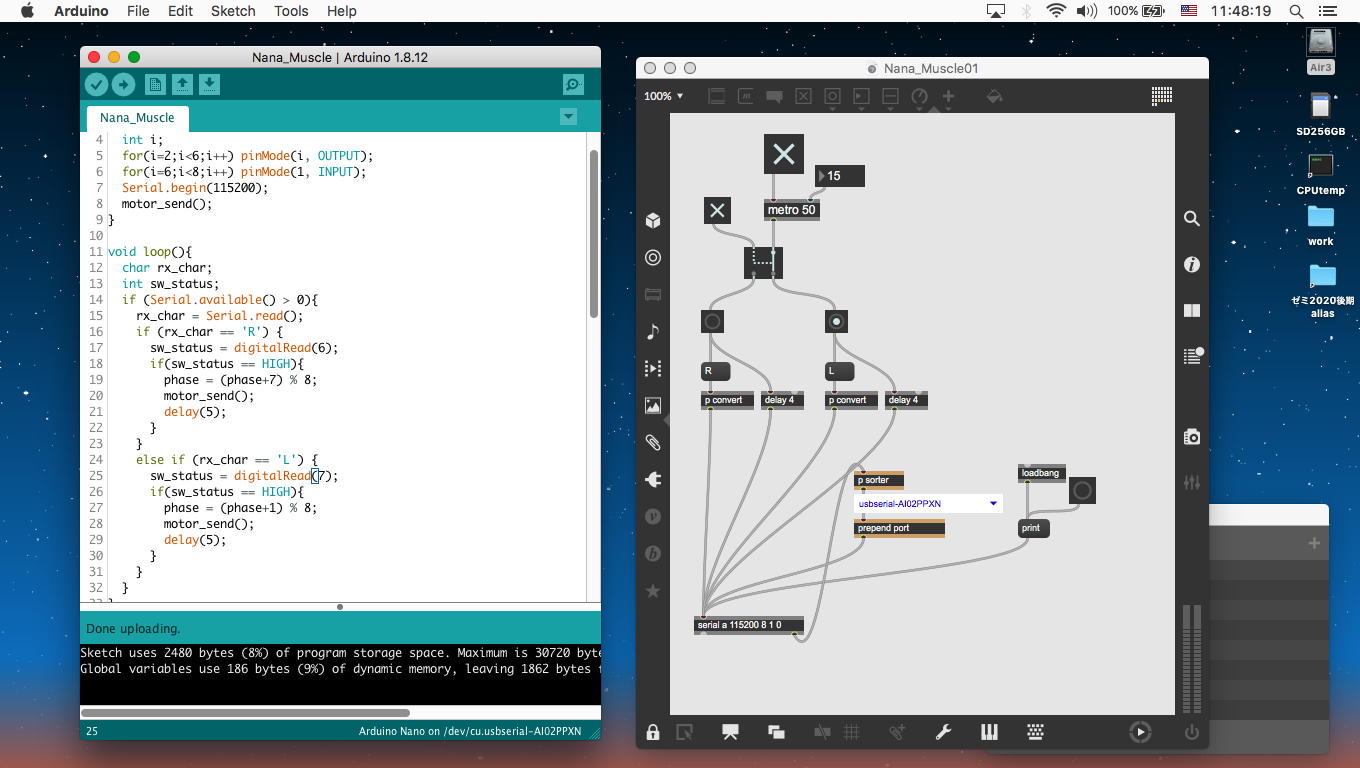Open the Arduino Serial Monitor
Image resolution: width=1360 pixels, height=768 pixels.
573,85
